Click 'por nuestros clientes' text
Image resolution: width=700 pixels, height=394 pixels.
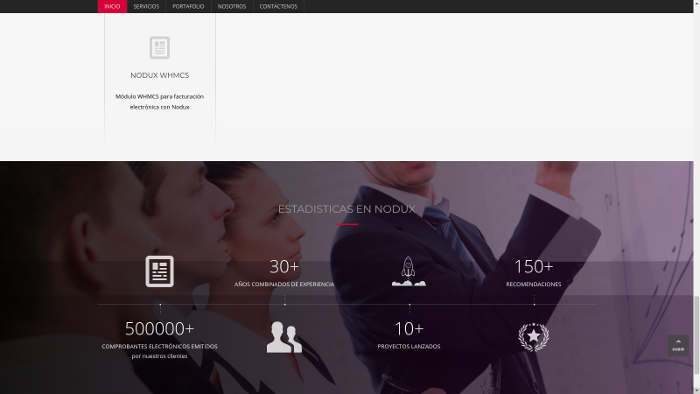159,356
